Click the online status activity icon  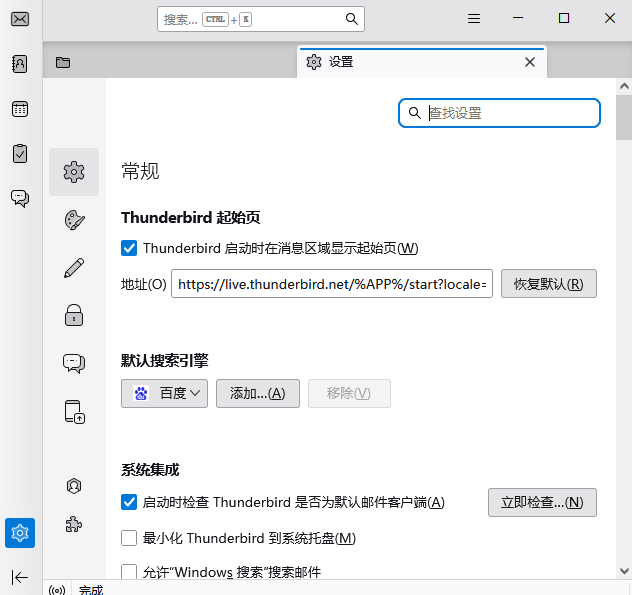(x=57, y=590)
